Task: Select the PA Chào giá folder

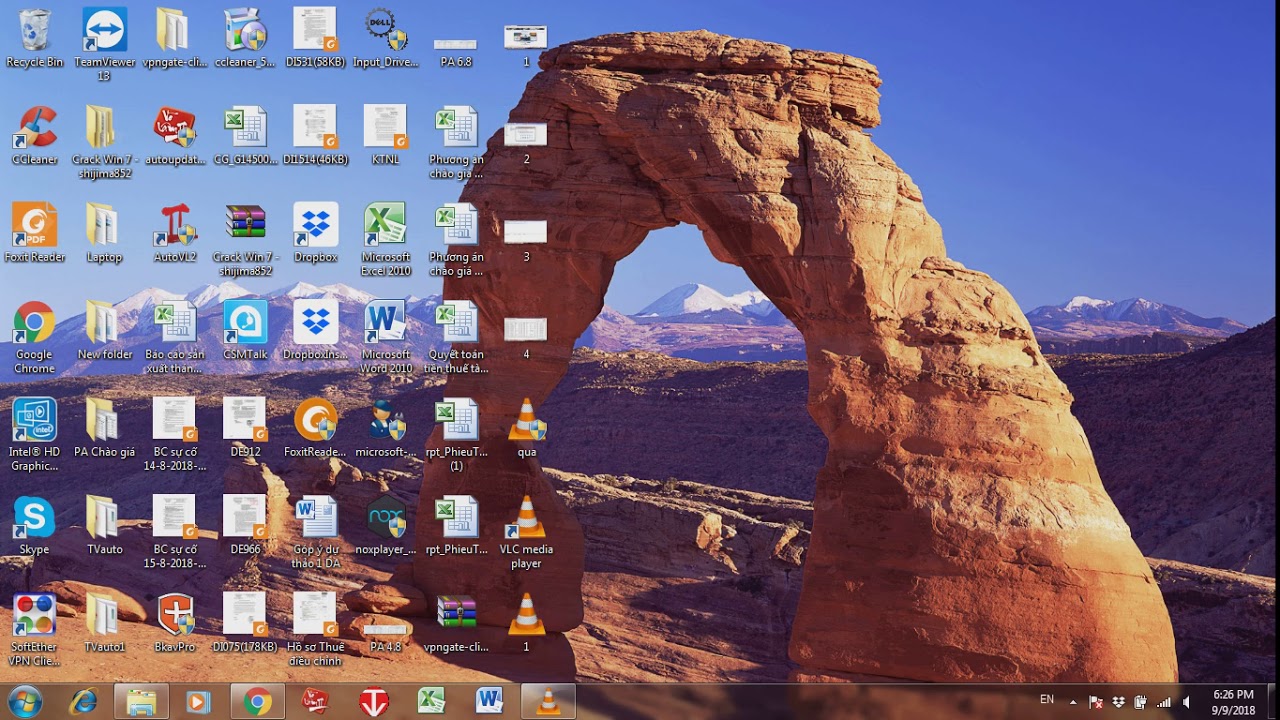Action: pyautogui.click(x=104, y=428)
